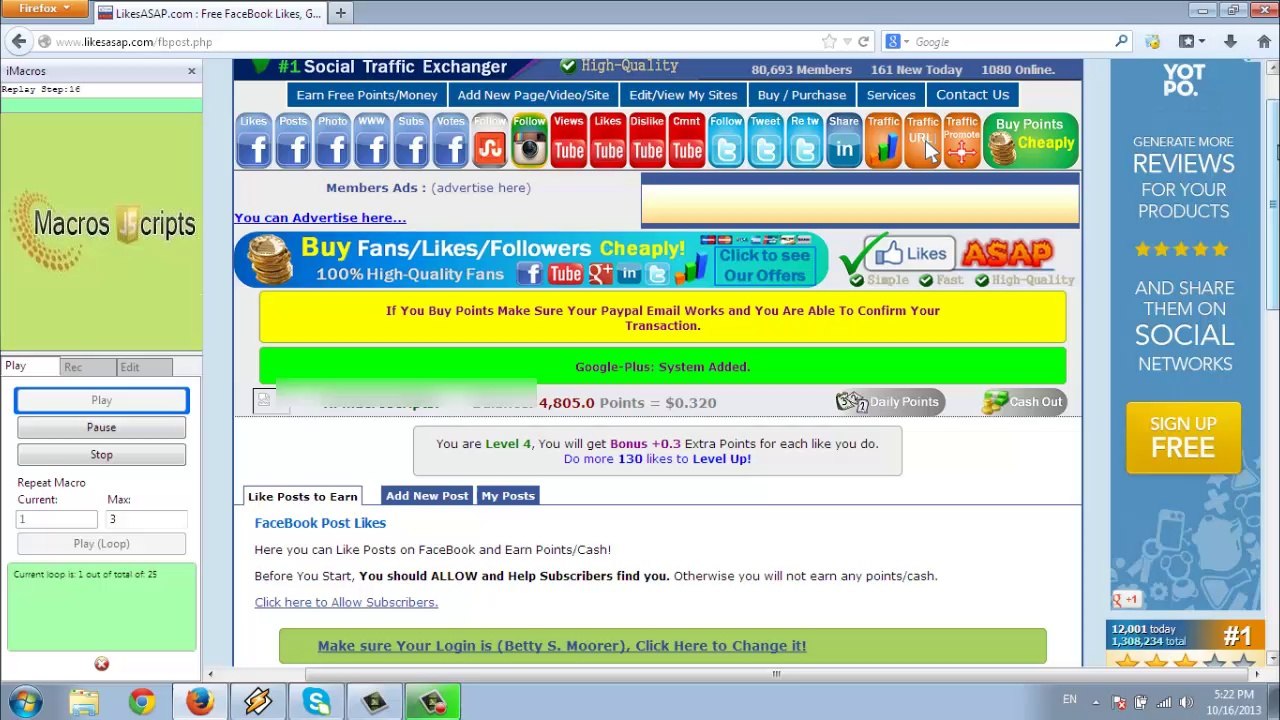Open Windows Start menu

[x=24, y=702]
